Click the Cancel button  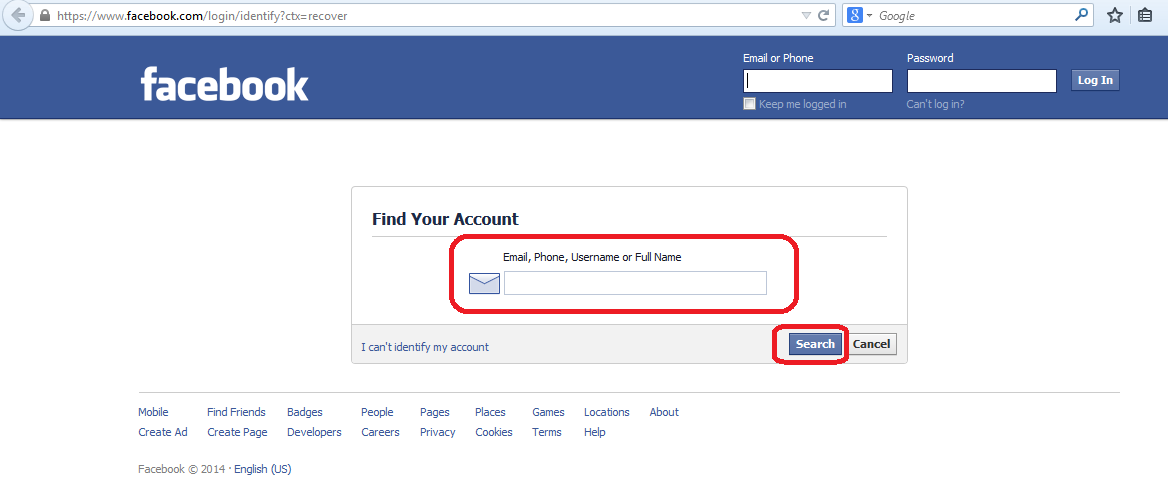point(871,344)
